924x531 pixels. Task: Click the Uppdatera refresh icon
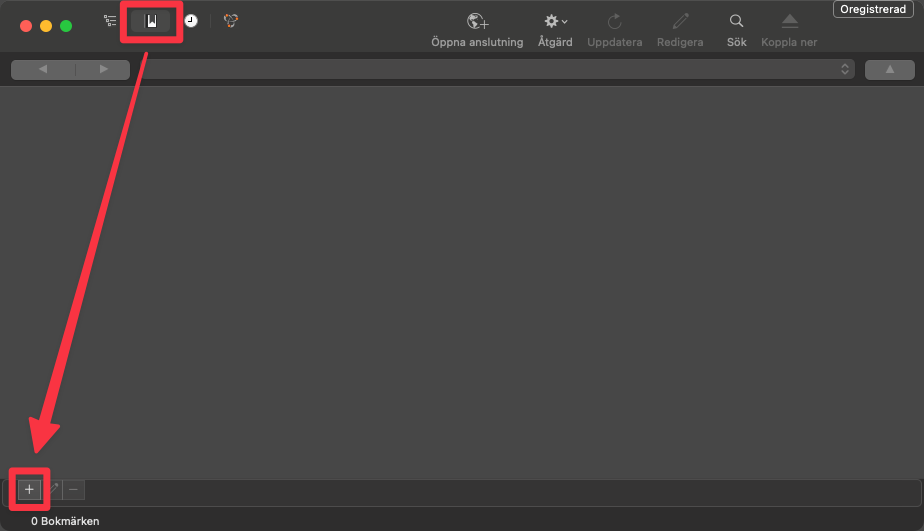(614, 22)
